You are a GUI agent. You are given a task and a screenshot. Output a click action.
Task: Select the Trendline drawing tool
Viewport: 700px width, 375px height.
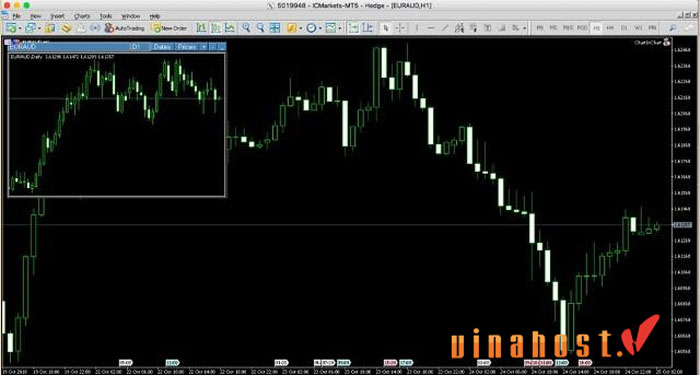pos(445,28)
